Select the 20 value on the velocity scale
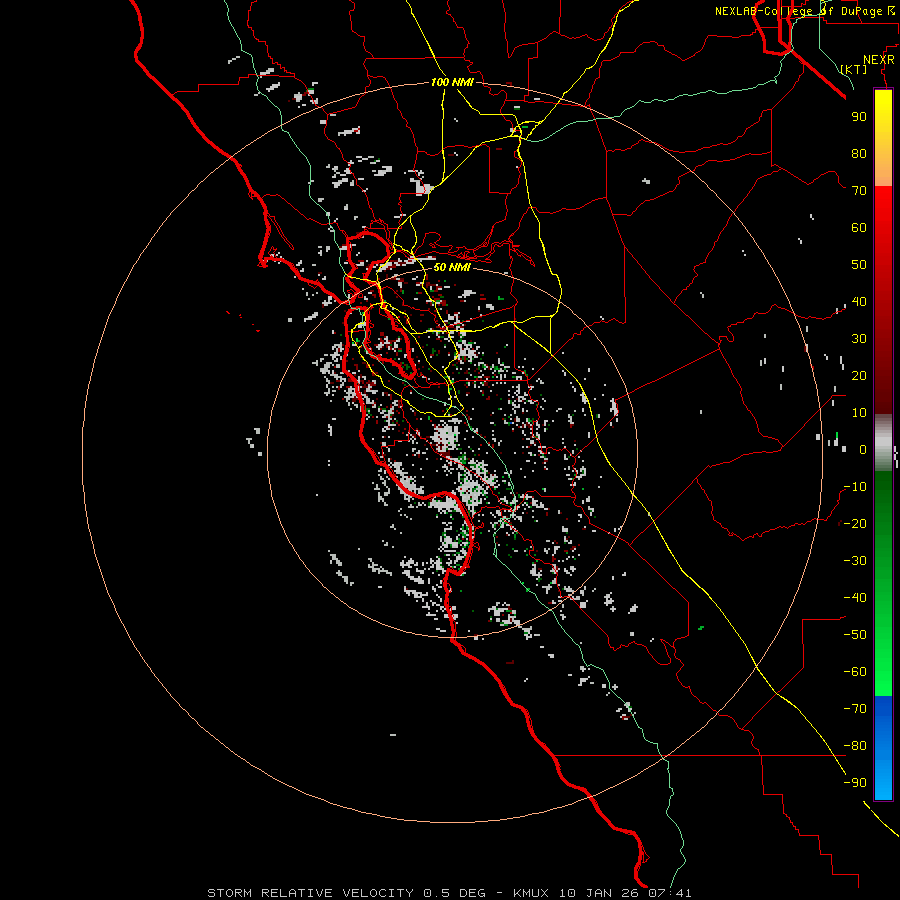900x900 pixels. tap(859, 375)
